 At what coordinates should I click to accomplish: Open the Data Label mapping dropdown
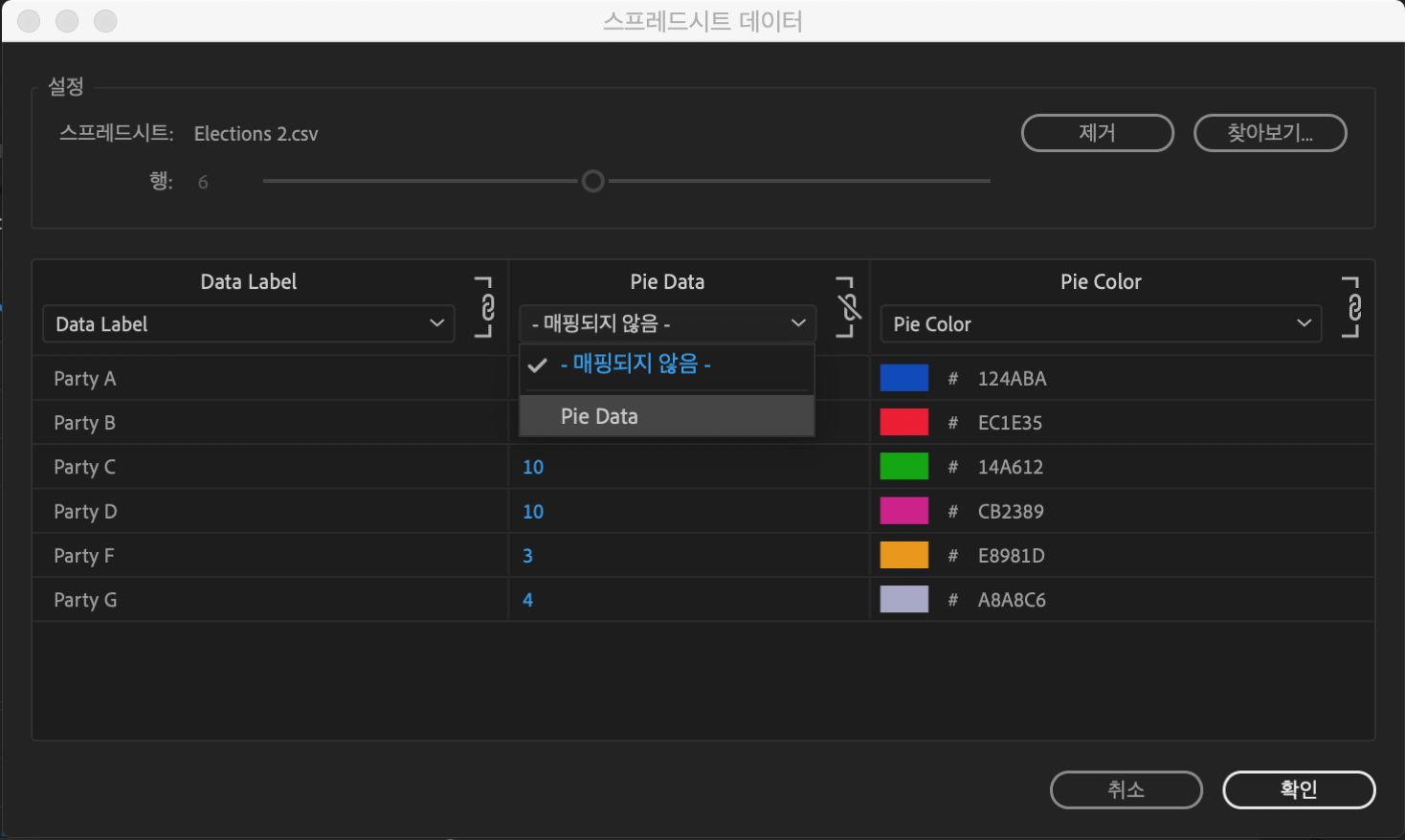[249, 324]
